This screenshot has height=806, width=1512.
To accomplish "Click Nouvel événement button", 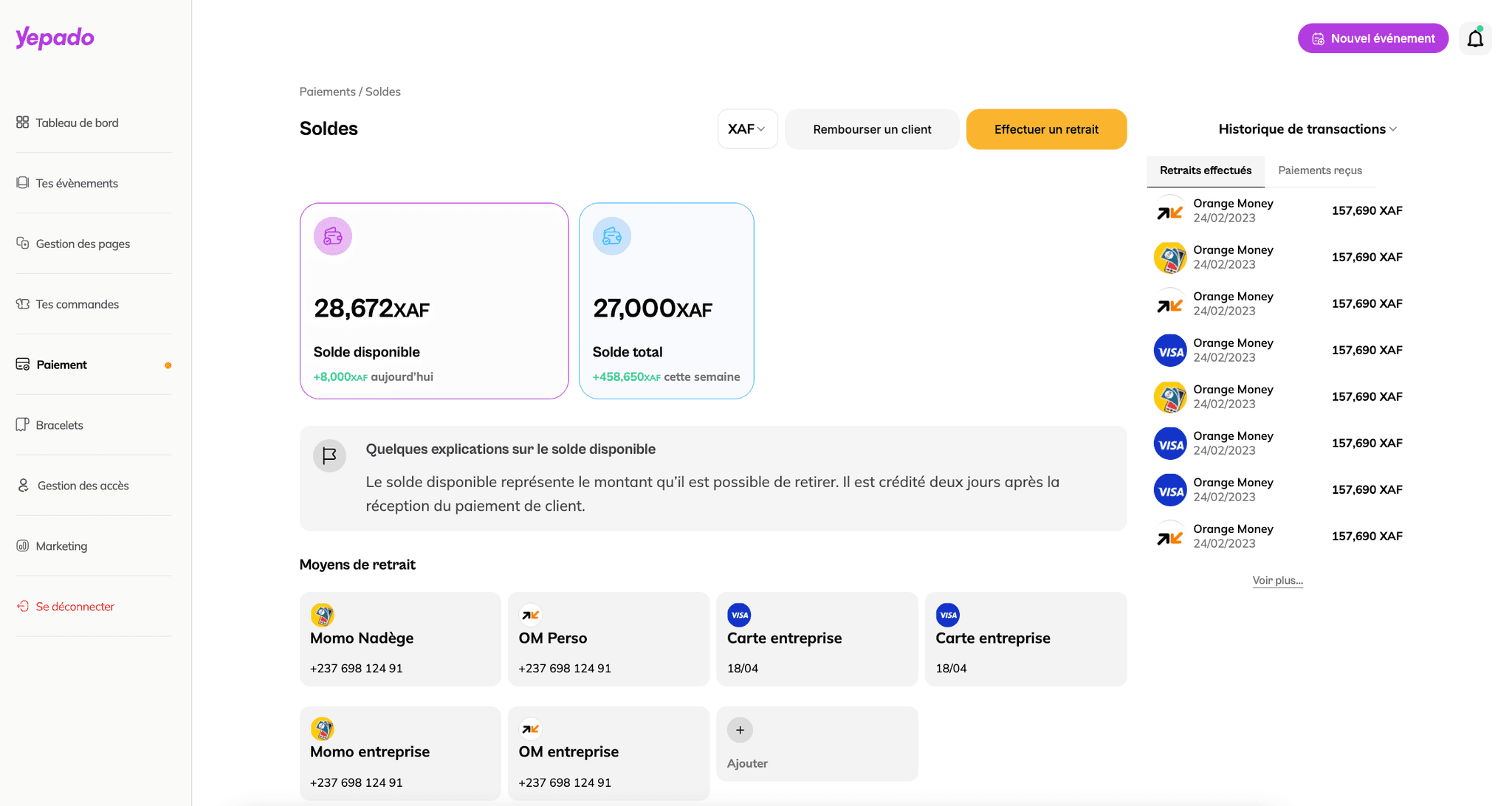I will tap(1372, 38).
